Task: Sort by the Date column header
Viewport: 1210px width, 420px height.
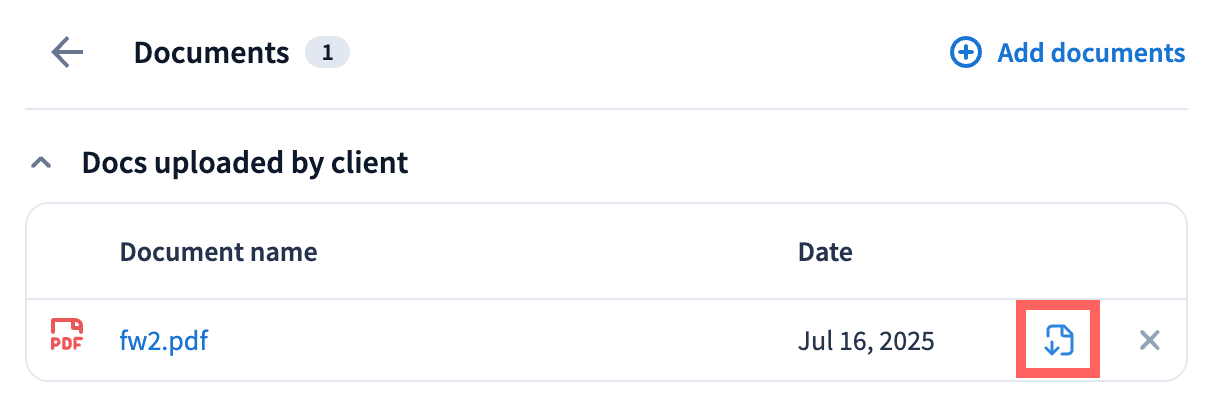Action: point(825,252)
